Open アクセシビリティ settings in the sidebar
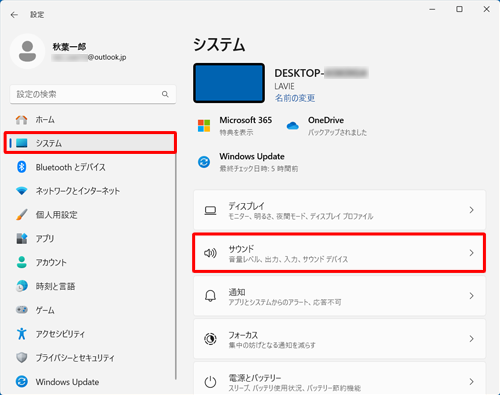 (90, 334)
